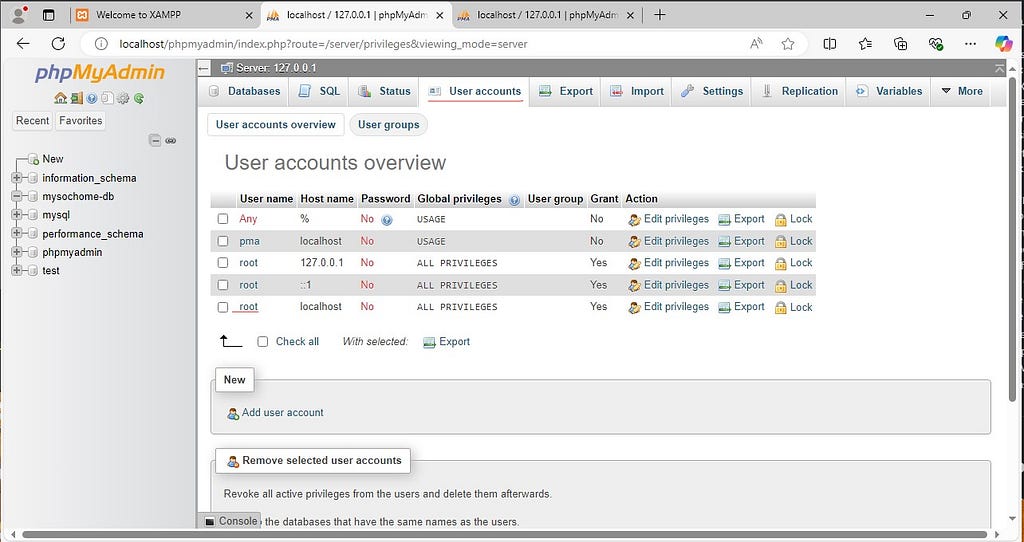Click browser refresh button
The image size is (1024, 542).
click(x=58, y=44)
